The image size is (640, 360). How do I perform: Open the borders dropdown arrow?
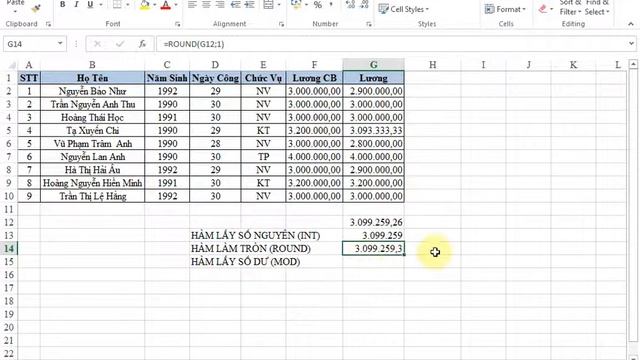pos(128,5)
